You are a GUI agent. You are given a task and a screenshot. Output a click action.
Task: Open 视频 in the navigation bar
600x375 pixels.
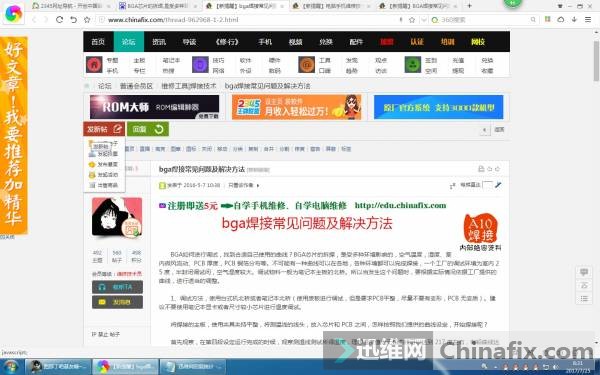coord(295,42)
